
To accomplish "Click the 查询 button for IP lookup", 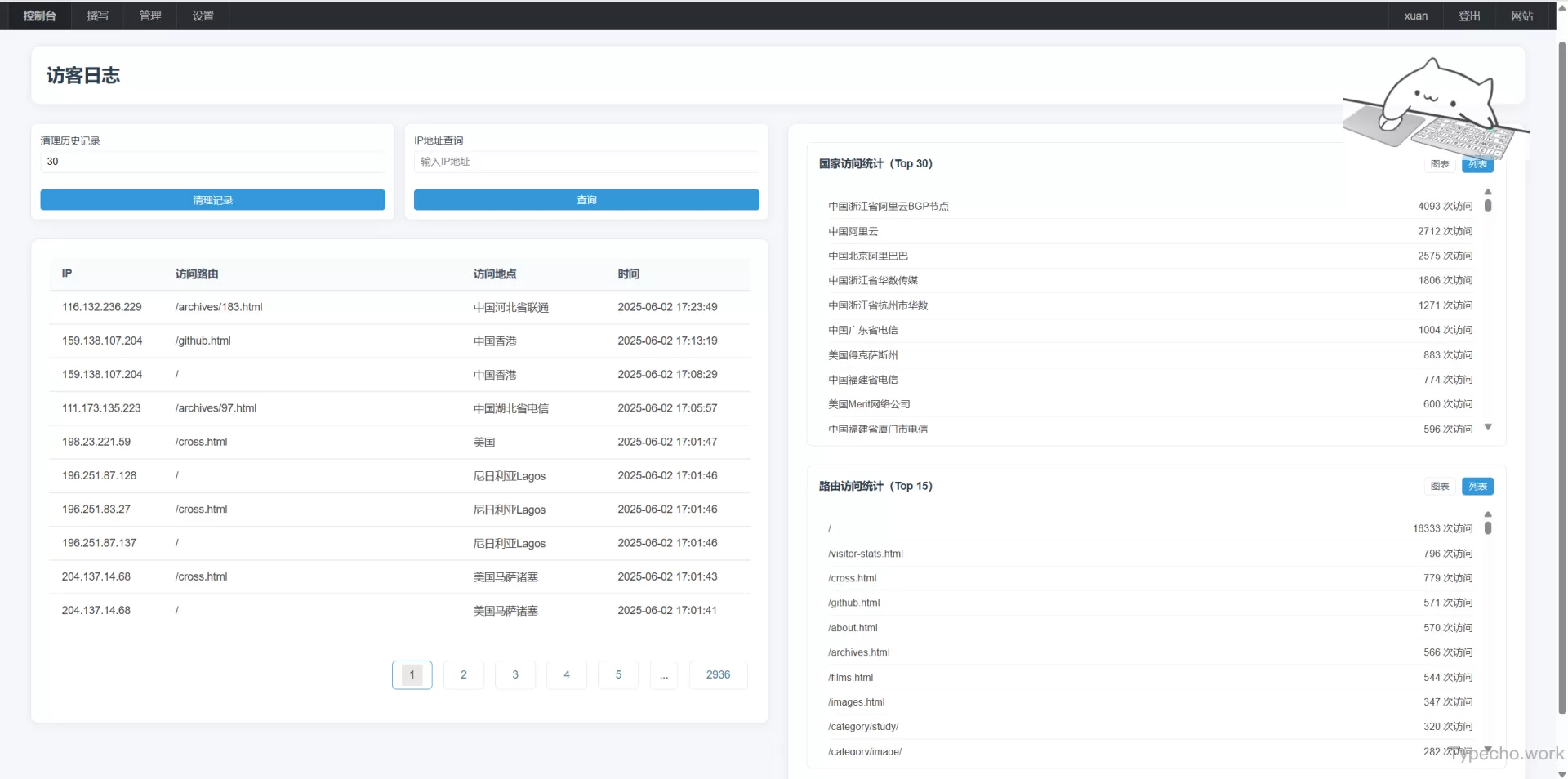I will coord(586,200).
